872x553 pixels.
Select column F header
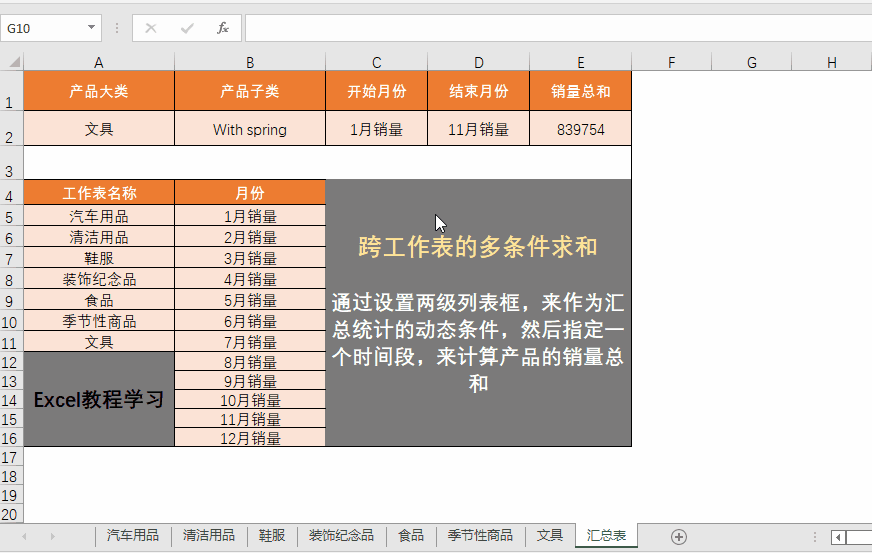pos(672,62)
